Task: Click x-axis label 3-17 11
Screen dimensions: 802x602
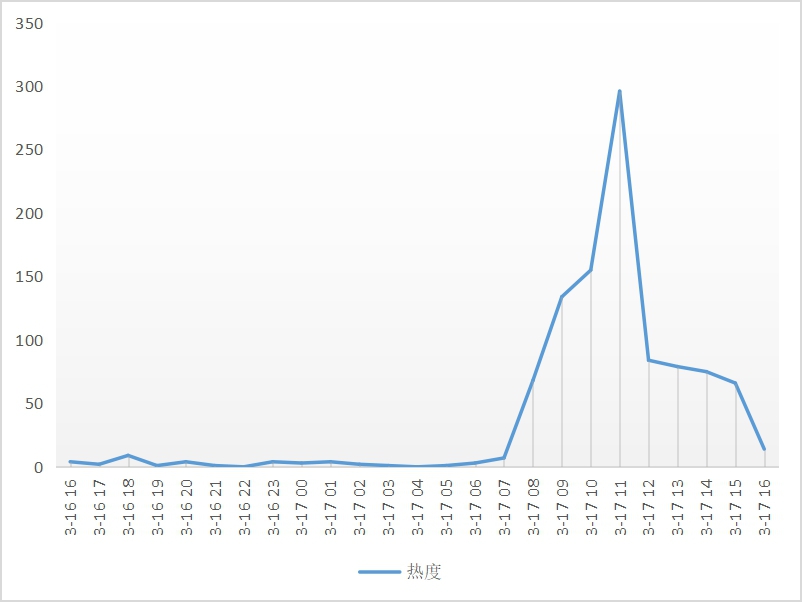Action: click(620, 507)
